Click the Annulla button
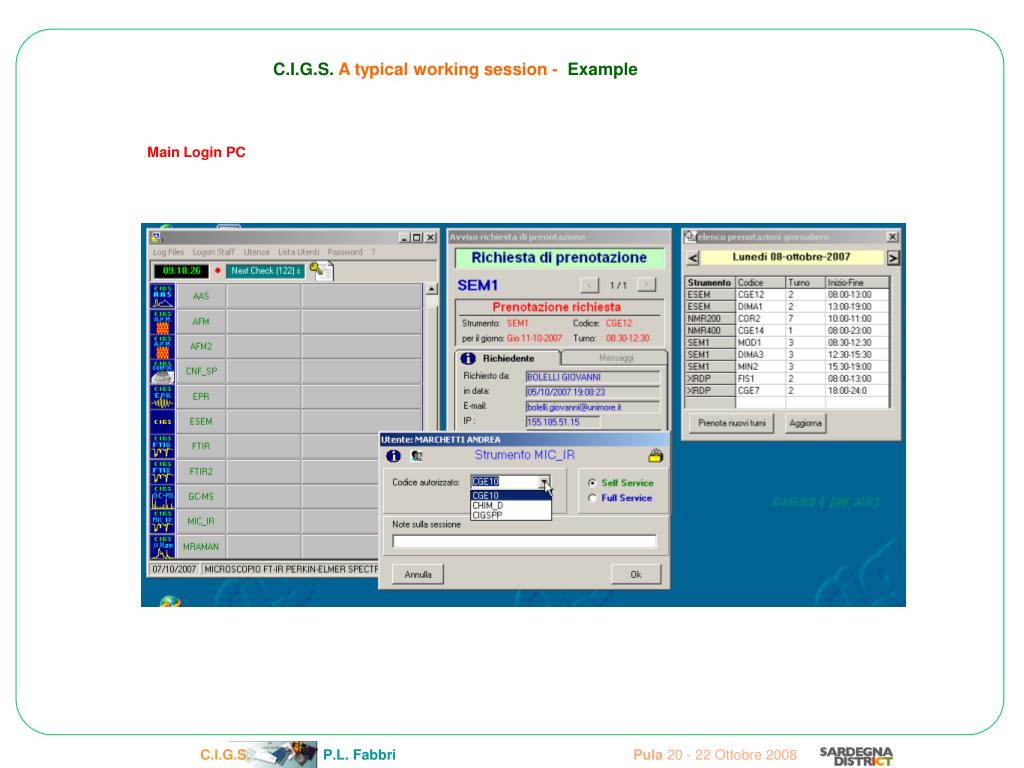Viewport: 1024px width, 768px height. 418,575
